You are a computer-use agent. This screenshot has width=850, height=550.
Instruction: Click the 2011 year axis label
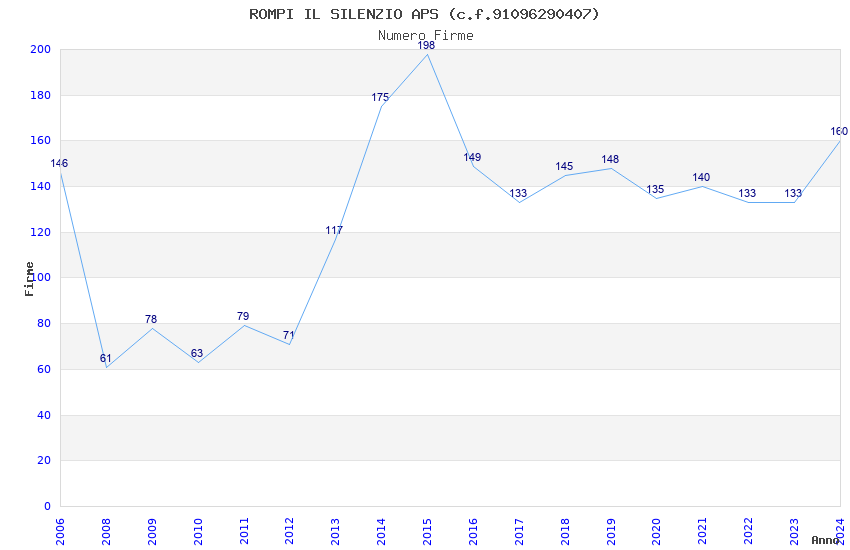click(244, 531)
